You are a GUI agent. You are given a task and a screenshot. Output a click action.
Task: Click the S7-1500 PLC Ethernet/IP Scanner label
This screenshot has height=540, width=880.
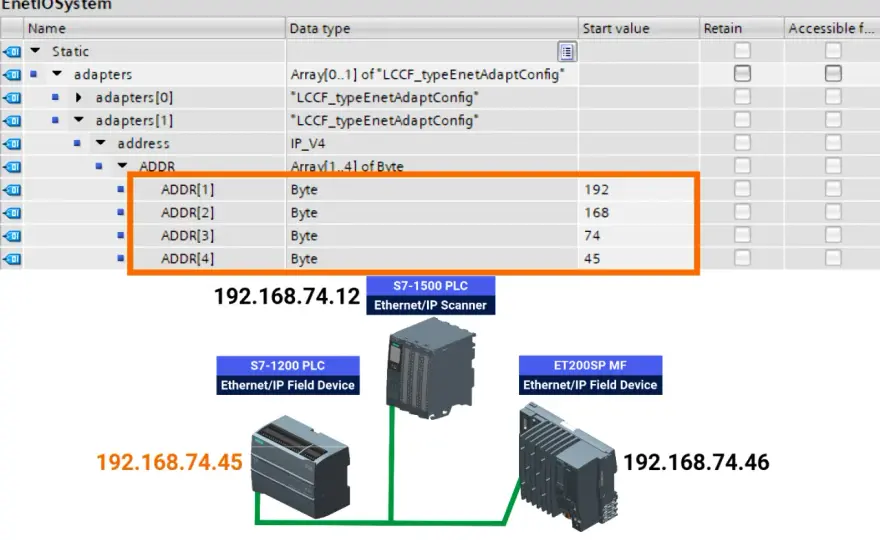430,295
